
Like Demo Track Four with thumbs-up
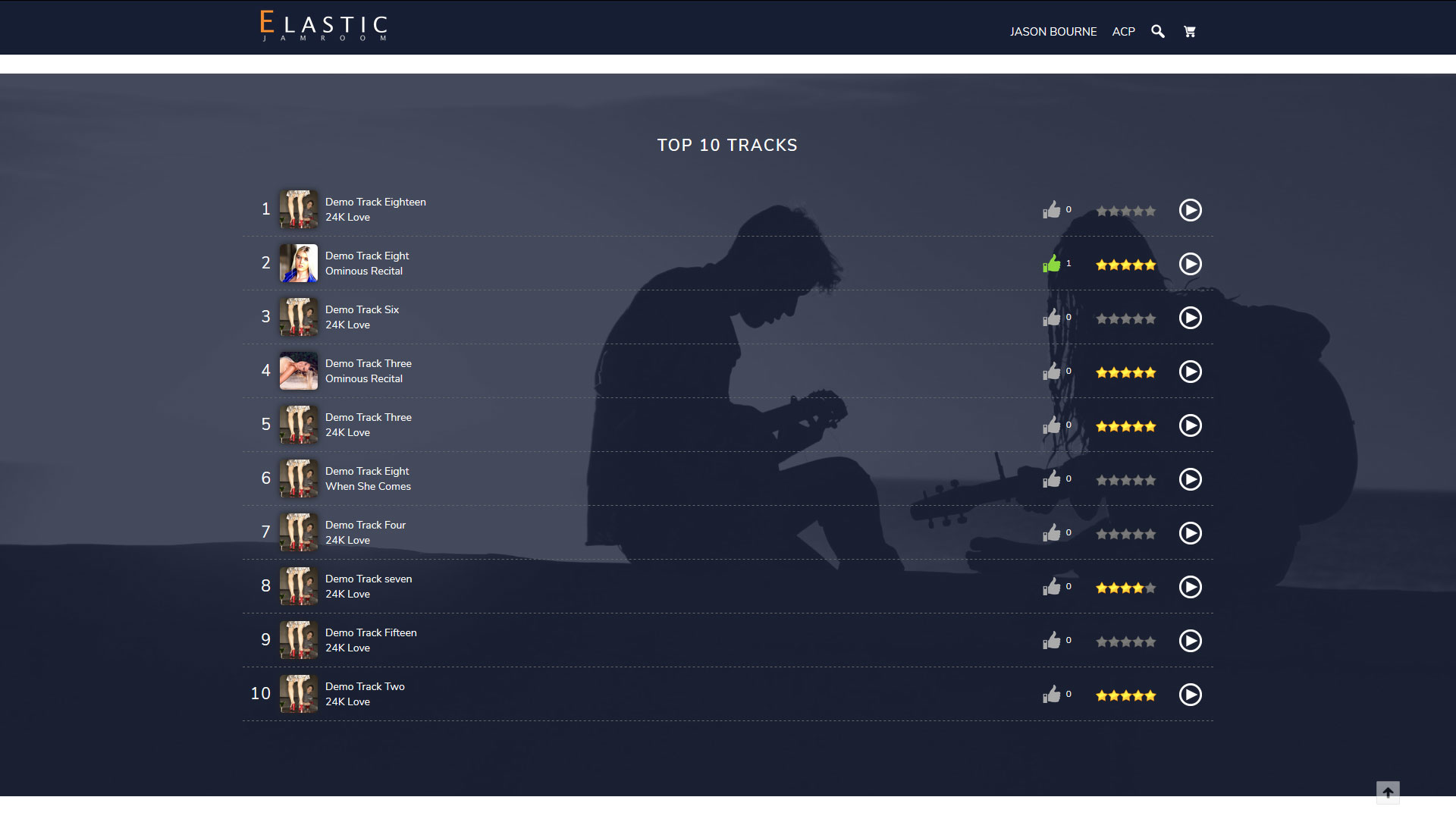[1051, 533]
